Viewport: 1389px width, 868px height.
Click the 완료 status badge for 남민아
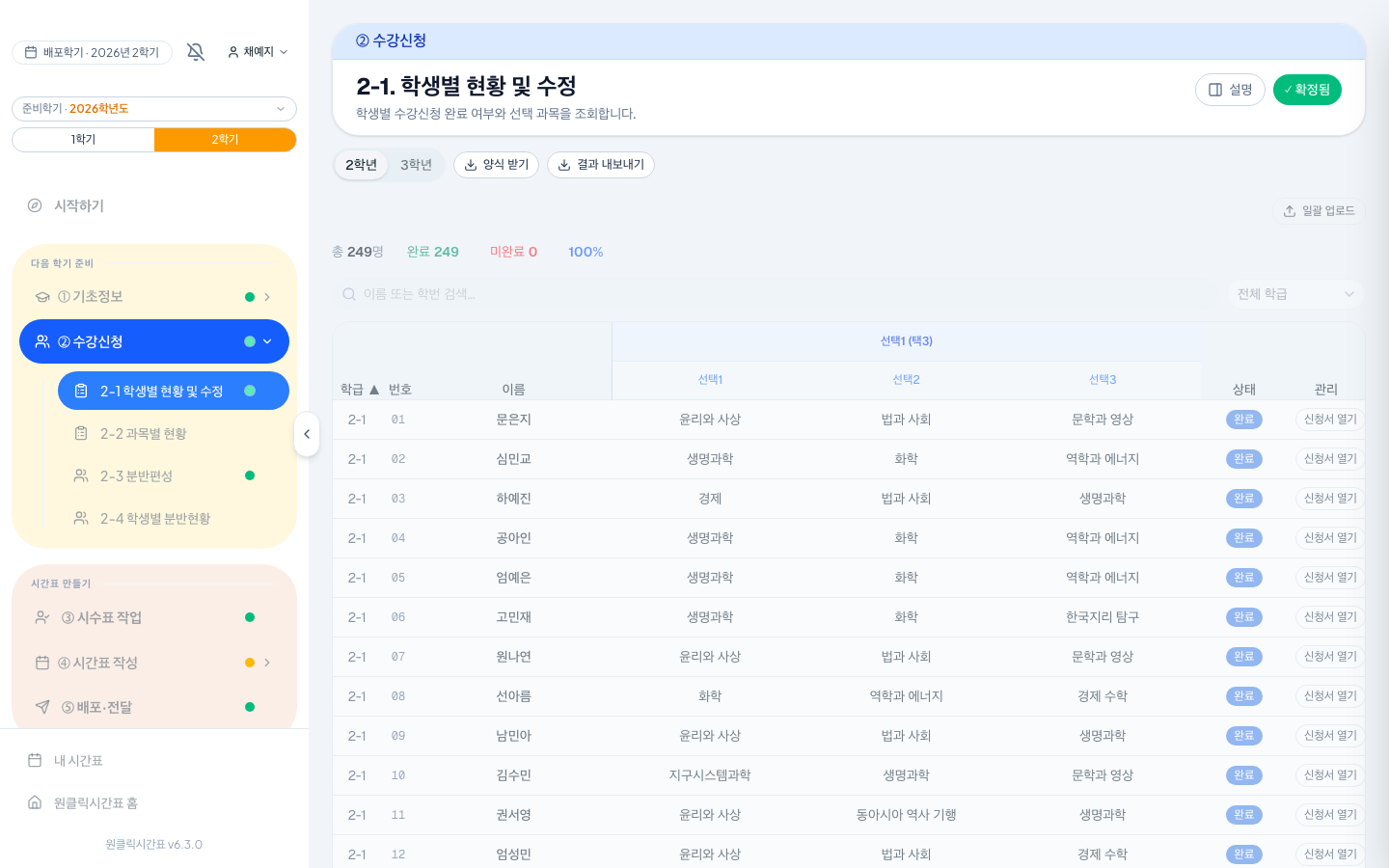click(x=1244, y=736)
